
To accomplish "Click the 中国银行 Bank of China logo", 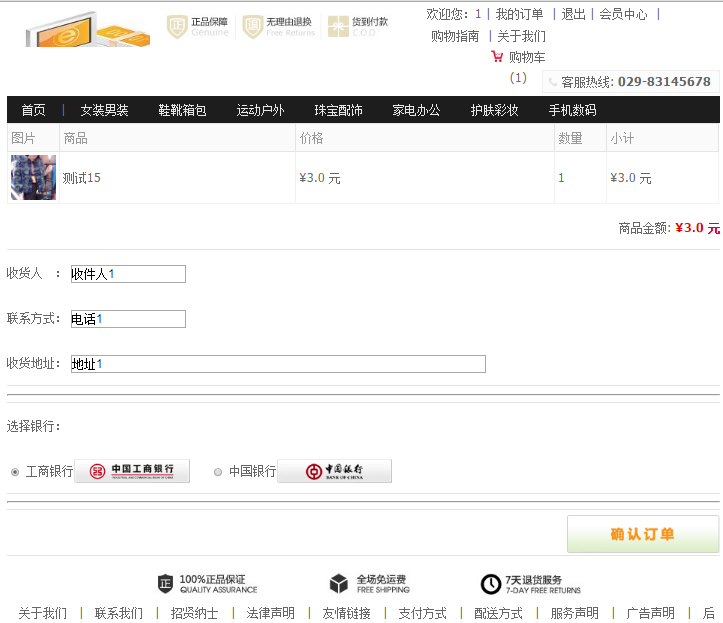I will [334, 471].
